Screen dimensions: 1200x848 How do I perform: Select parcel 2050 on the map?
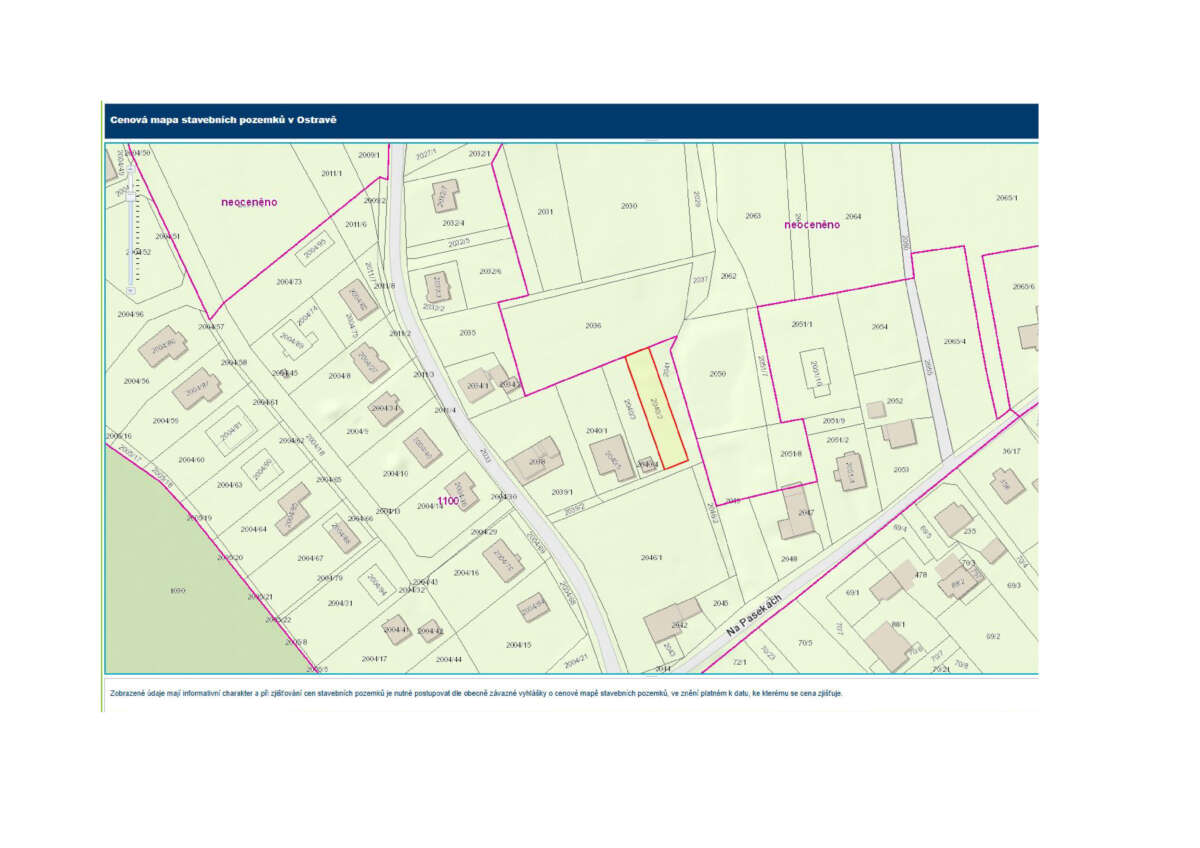pyautogui.click(x=717, y=374)
